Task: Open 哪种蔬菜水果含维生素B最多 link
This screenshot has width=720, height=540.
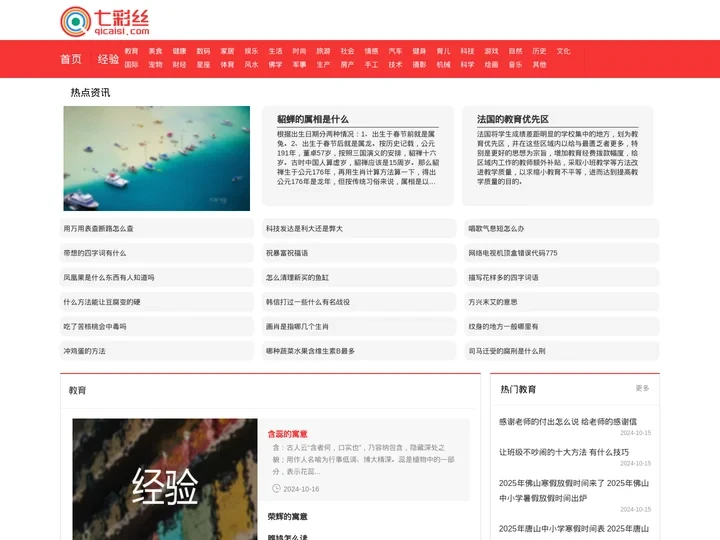Action: pyautogui.click(x=310, y=351)
